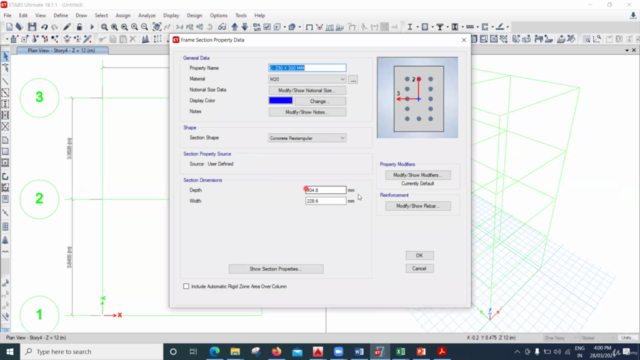Click Show Section Properties button
The image size is (640, 360).
pyautogui.click(x=276, y=269)
